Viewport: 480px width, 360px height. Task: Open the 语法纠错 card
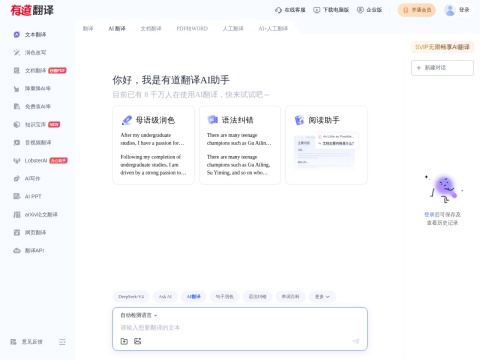click(x=240, y=145)
